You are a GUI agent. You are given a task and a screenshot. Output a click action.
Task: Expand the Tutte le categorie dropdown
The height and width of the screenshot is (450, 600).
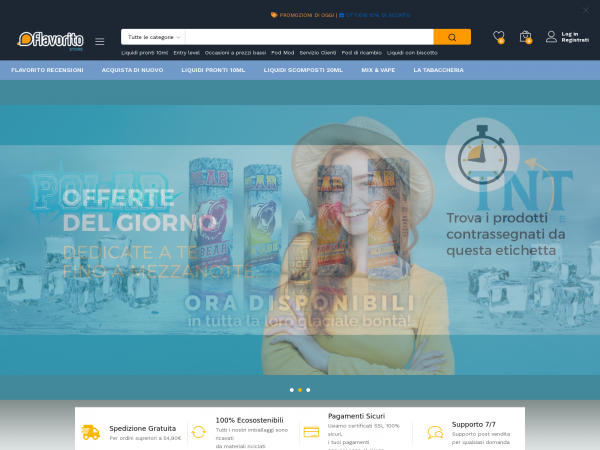pyautogui.click(x=154, y=37)
